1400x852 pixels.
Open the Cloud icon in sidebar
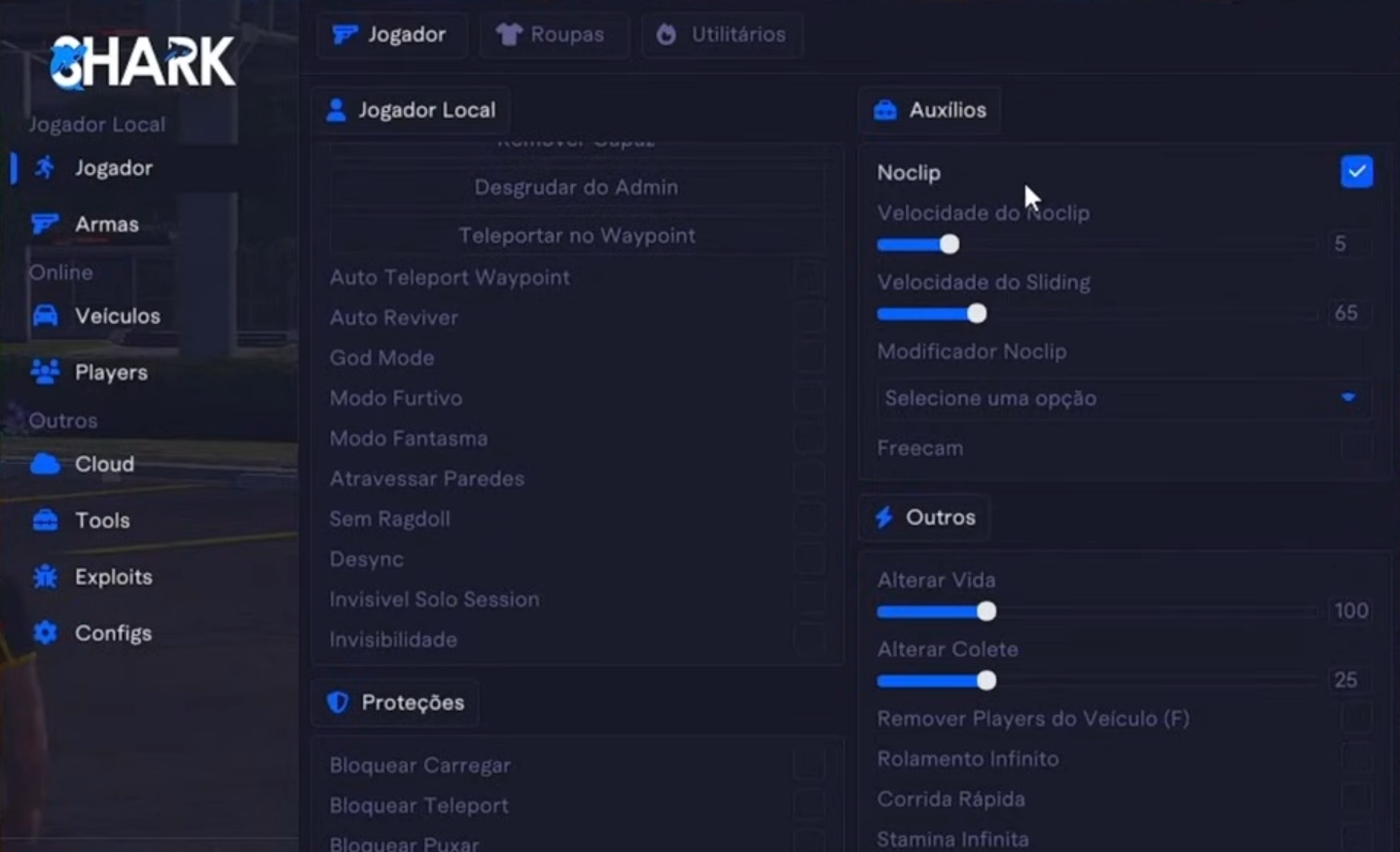point(45,464)
